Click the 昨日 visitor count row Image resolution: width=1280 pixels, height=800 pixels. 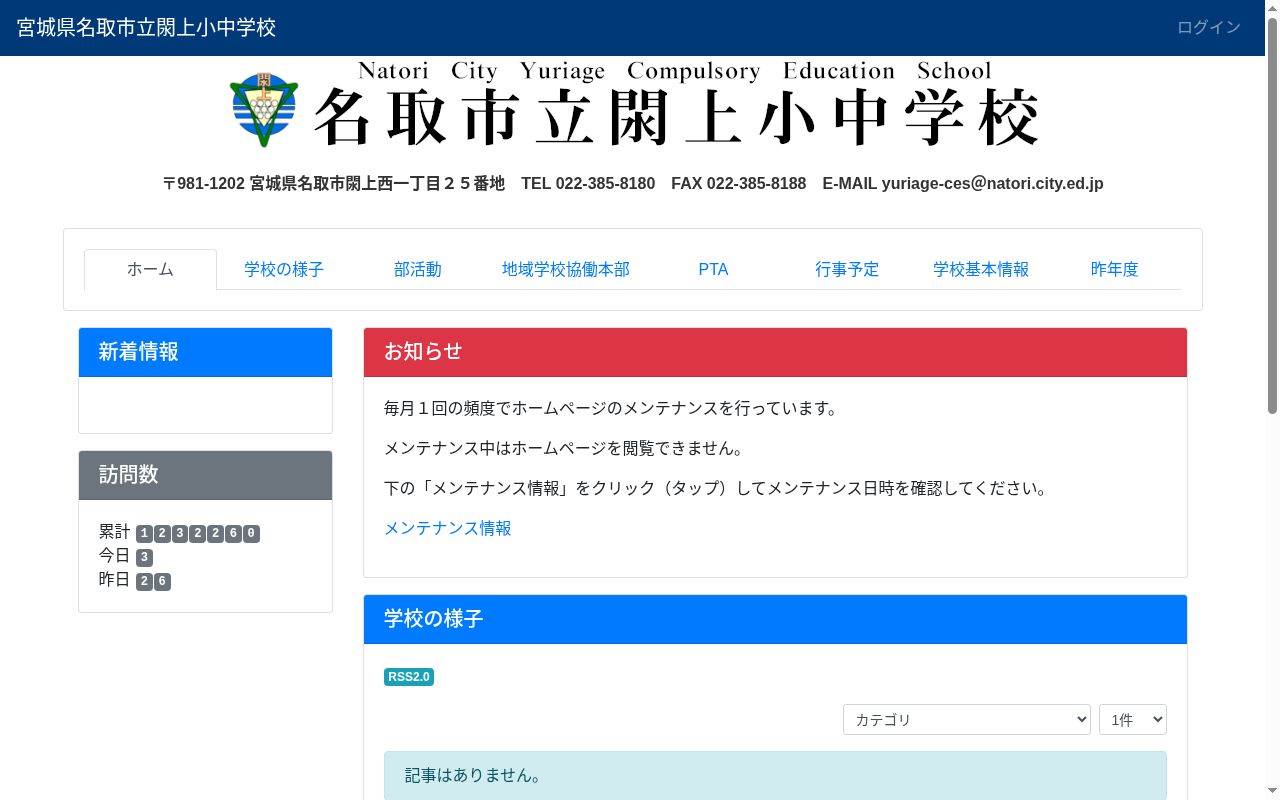click(135, 580)
